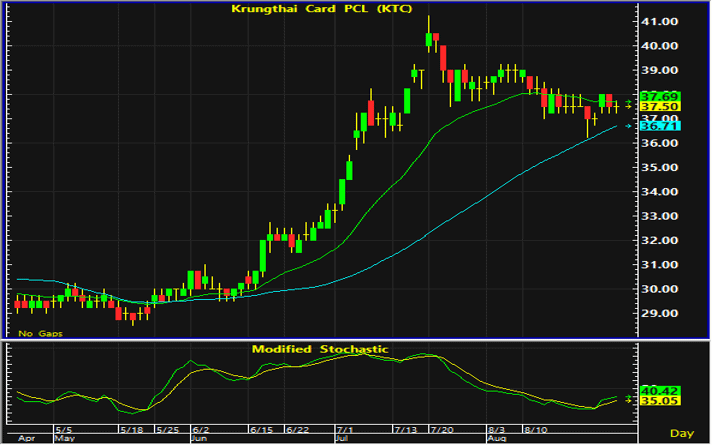
Task: Click the green 40.42 stochastic value label
Action: coord(660,391)
